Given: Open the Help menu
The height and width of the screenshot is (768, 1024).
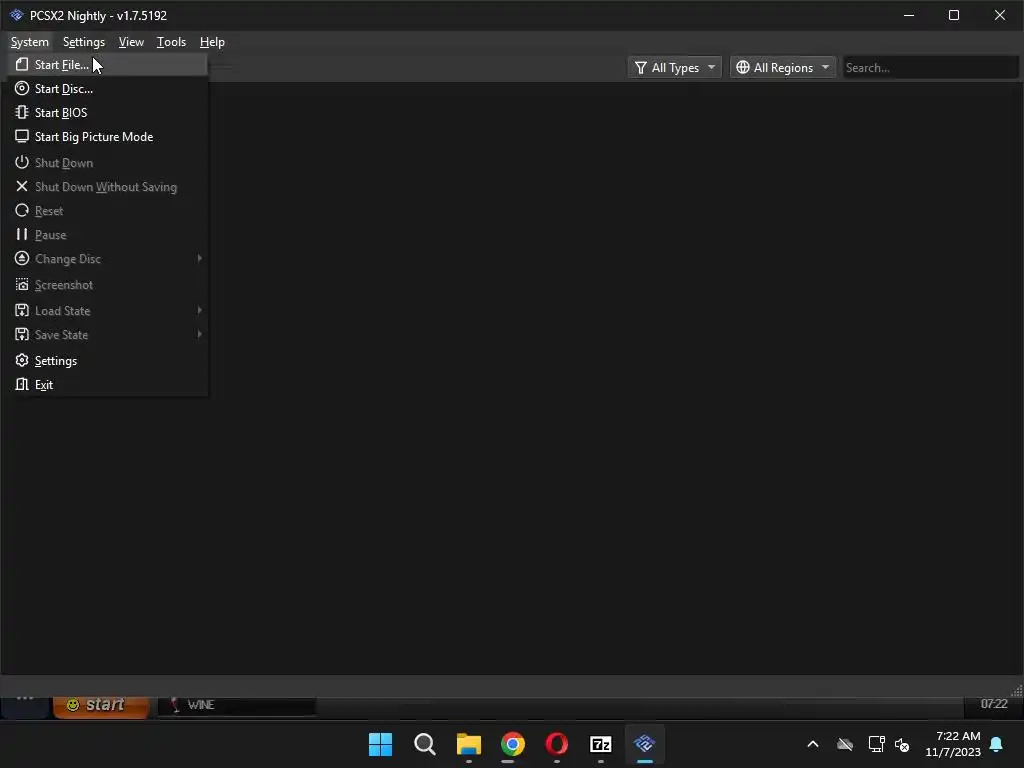Looking at the screenshot, I should pos(212,42).
